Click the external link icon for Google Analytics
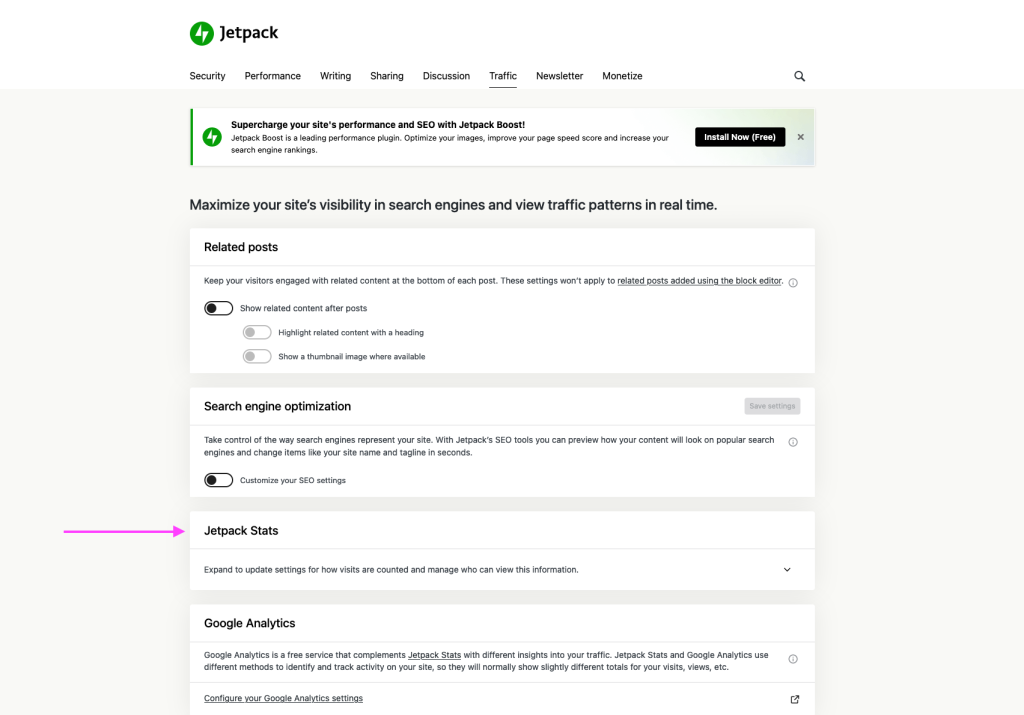 tap(795, 699)
